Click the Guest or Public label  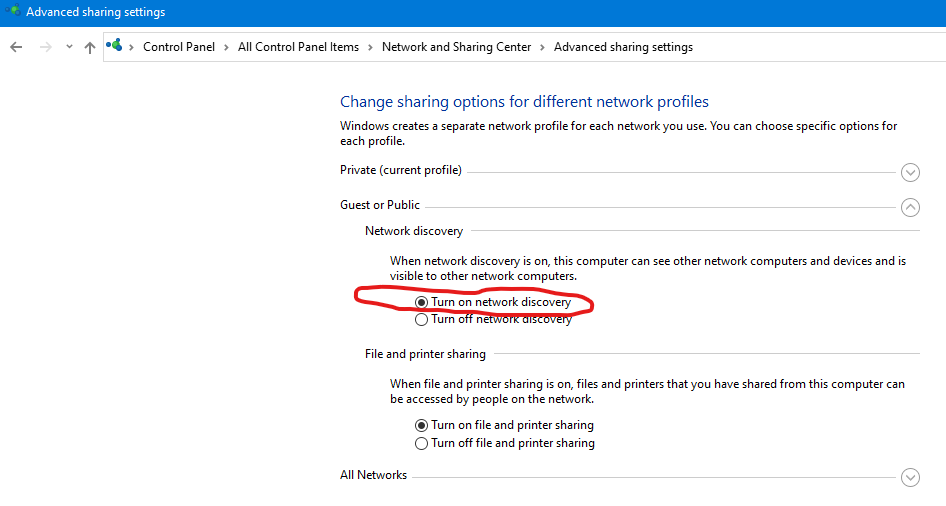point(379,205)
